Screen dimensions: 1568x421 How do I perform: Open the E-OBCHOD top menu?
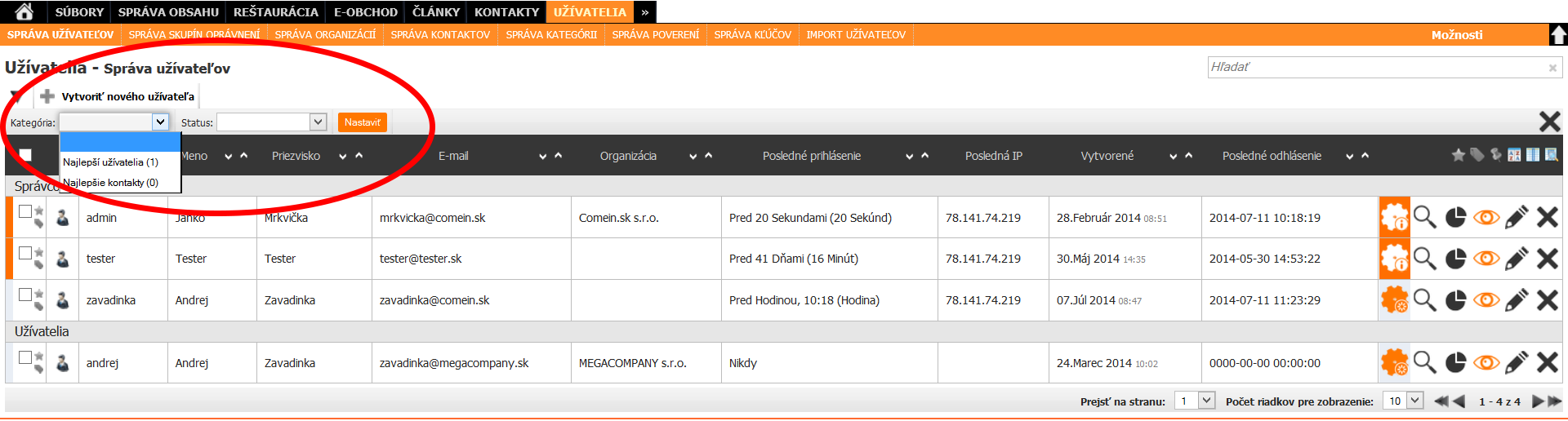point(365,12)
